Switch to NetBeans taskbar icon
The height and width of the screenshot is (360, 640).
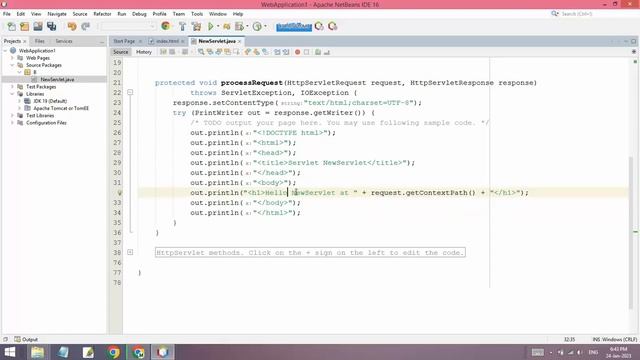point(162,352)
